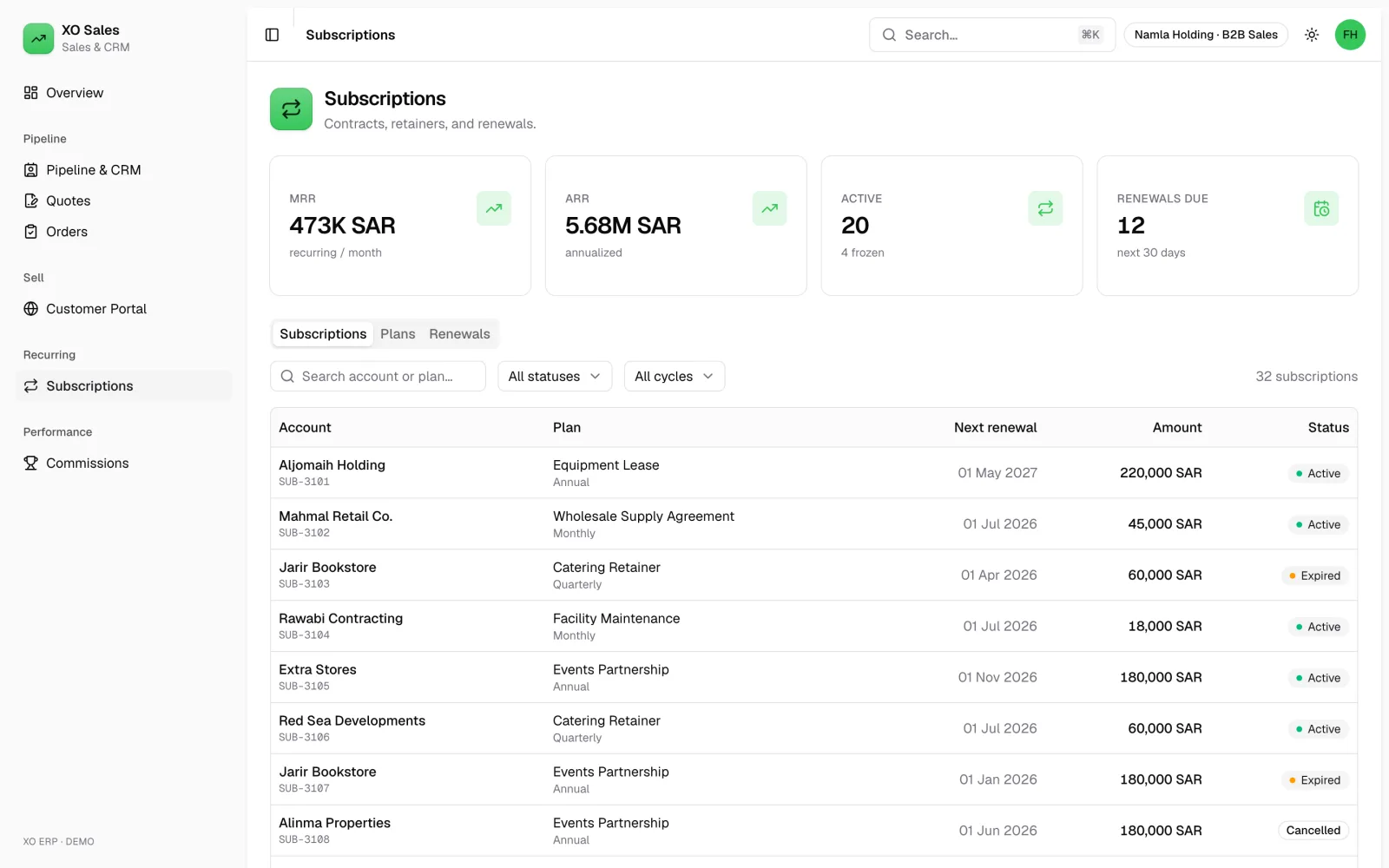
Task: Click the Renewals Due calendar icon
Action: [x=1321, y=208]
